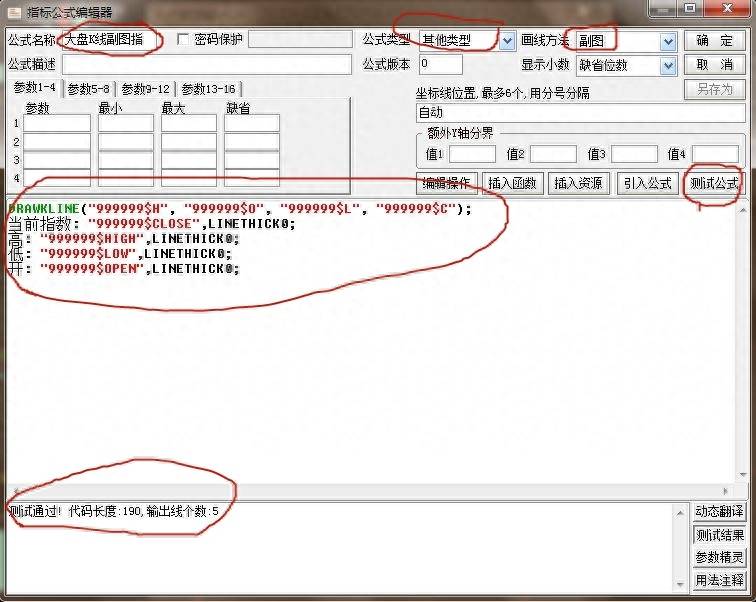Click result panel scroll up arrow
Screen dimensions: 756x602
[680, 513]
